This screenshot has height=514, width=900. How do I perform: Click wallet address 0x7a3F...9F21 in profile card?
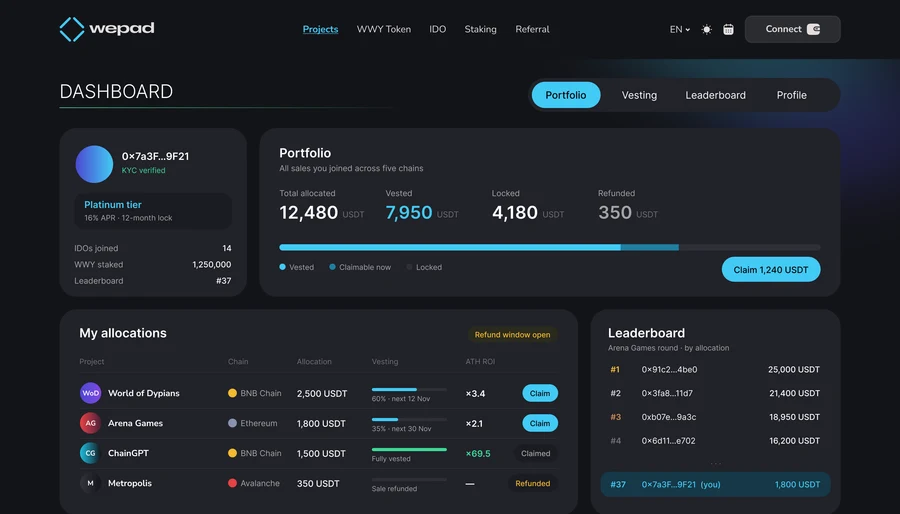[x=155, y=156]
